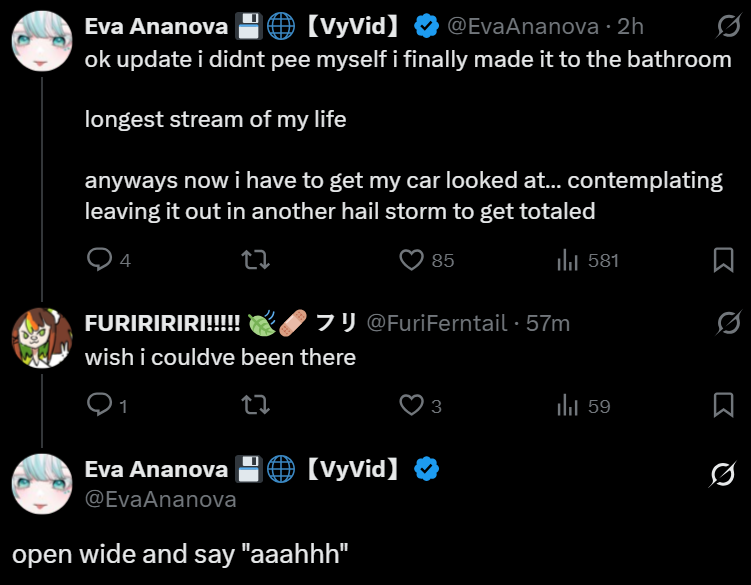This screenshot has height=585, width=751.
Task: Click the FURIRIRIRI!!!!! display name
Action: [x=162, y=323]
